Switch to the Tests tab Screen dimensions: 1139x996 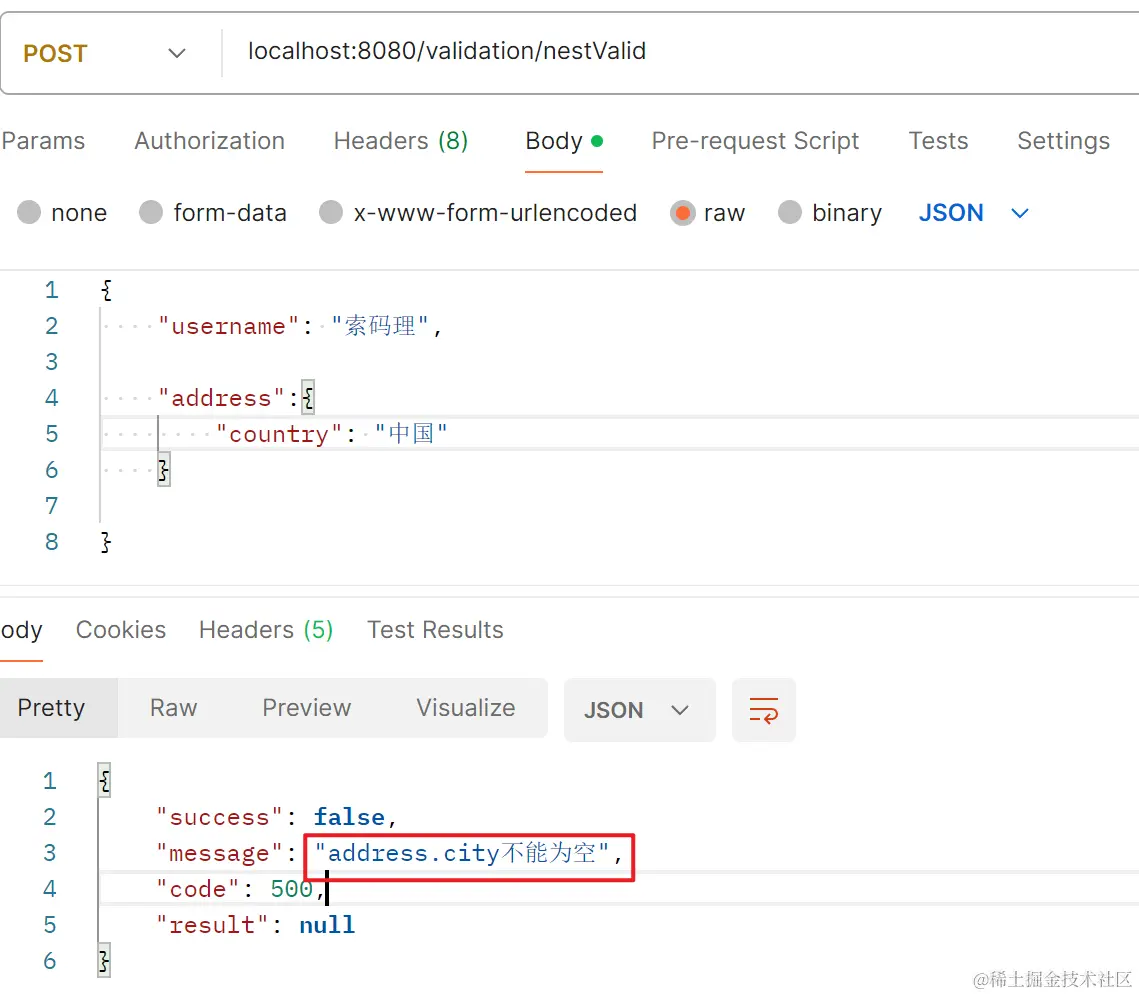pos(938,141)
